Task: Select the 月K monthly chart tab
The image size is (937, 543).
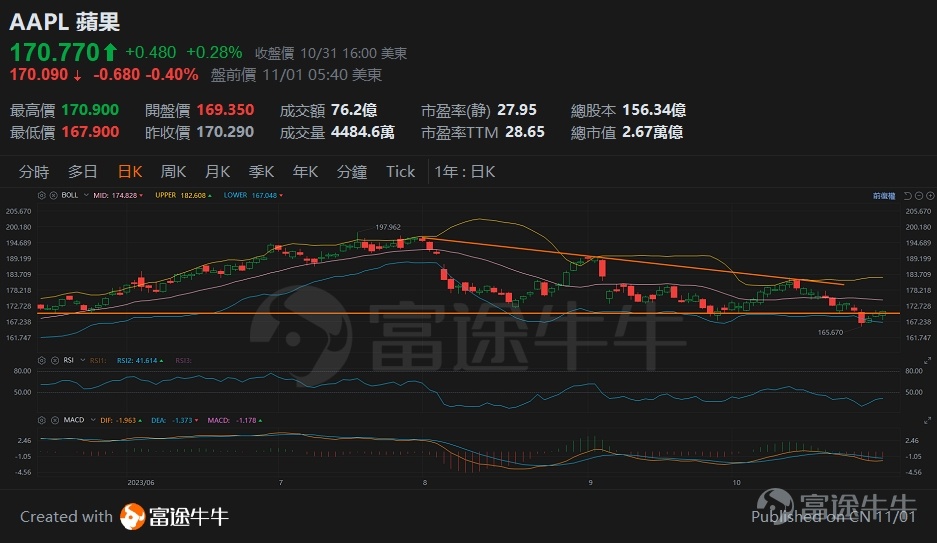Action: coord(217,172)
